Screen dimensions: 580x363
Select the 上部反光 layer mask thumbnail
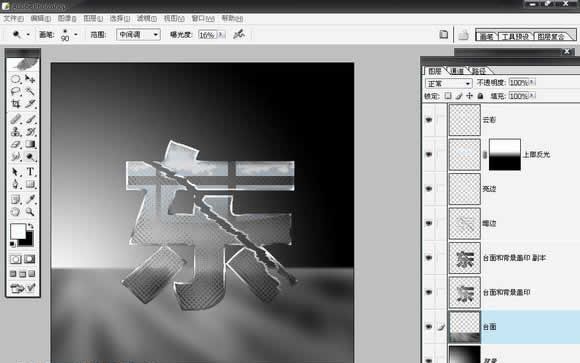point(505,155)
